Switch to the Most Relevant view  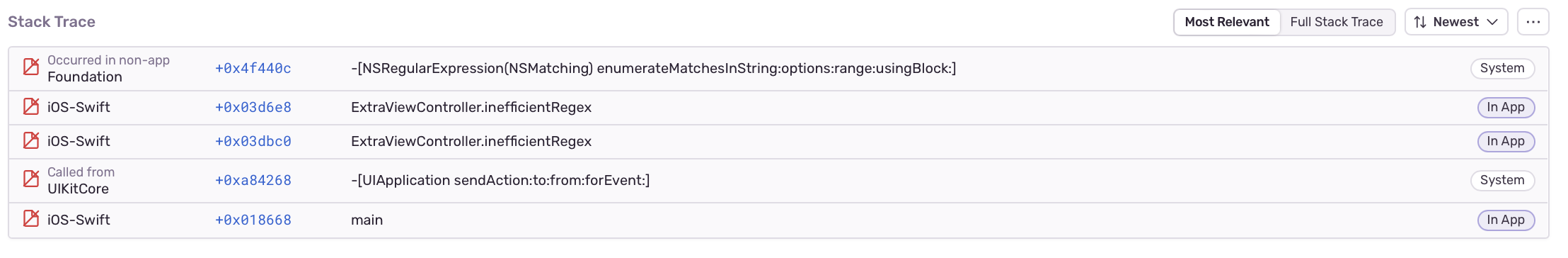coord(1227,22)
